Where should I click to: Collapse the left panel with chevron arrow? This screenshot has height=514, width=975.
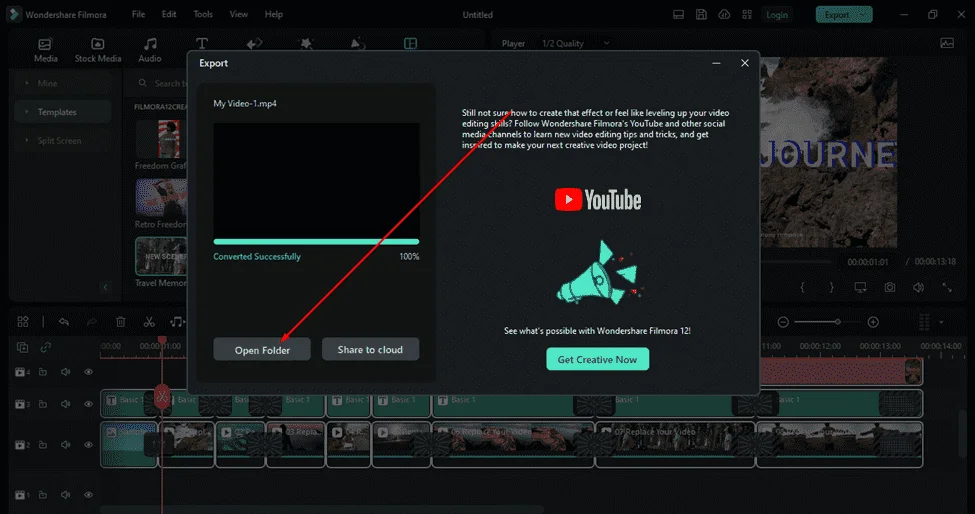coord(105,287)
